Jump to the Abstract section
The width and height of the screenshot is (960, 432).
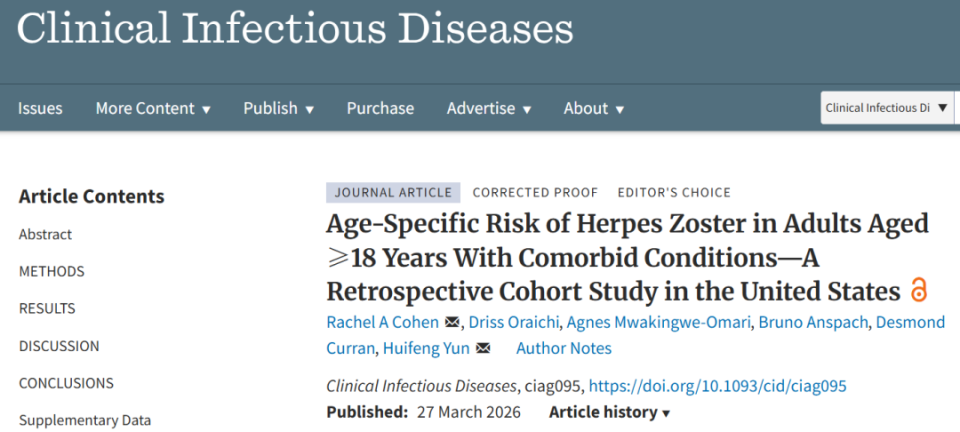[46, 234]
